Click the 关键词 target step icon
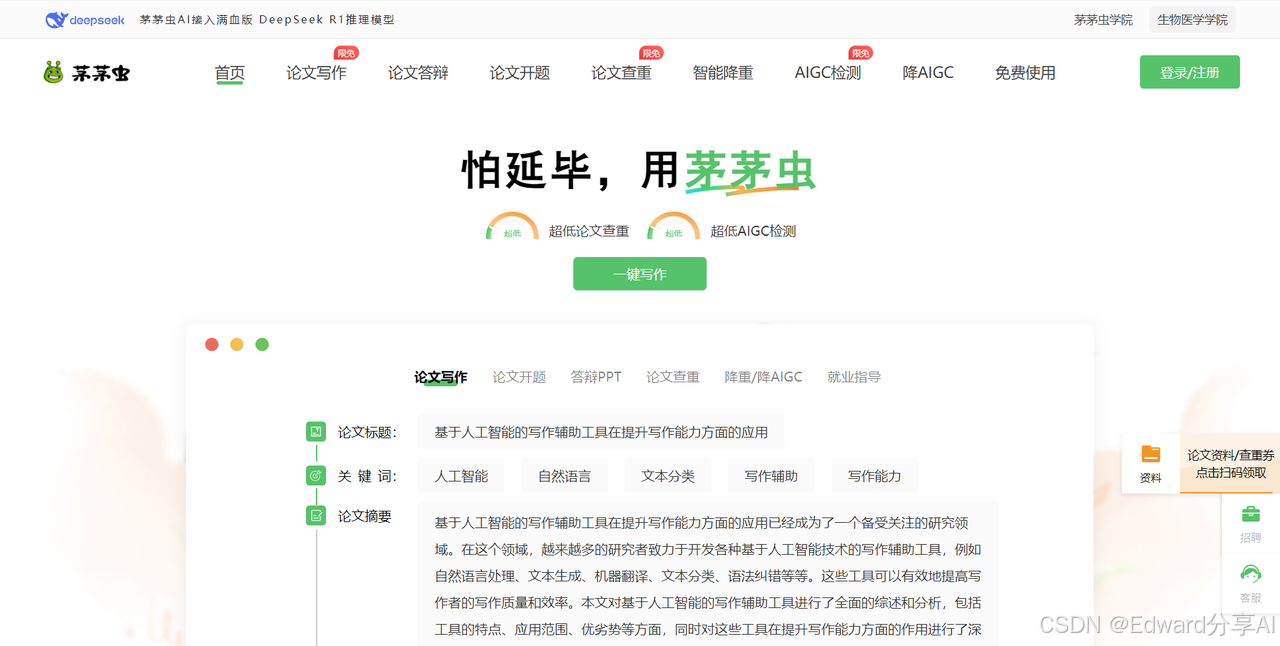Screen dimensions: 1280x646 click(316, 475)
